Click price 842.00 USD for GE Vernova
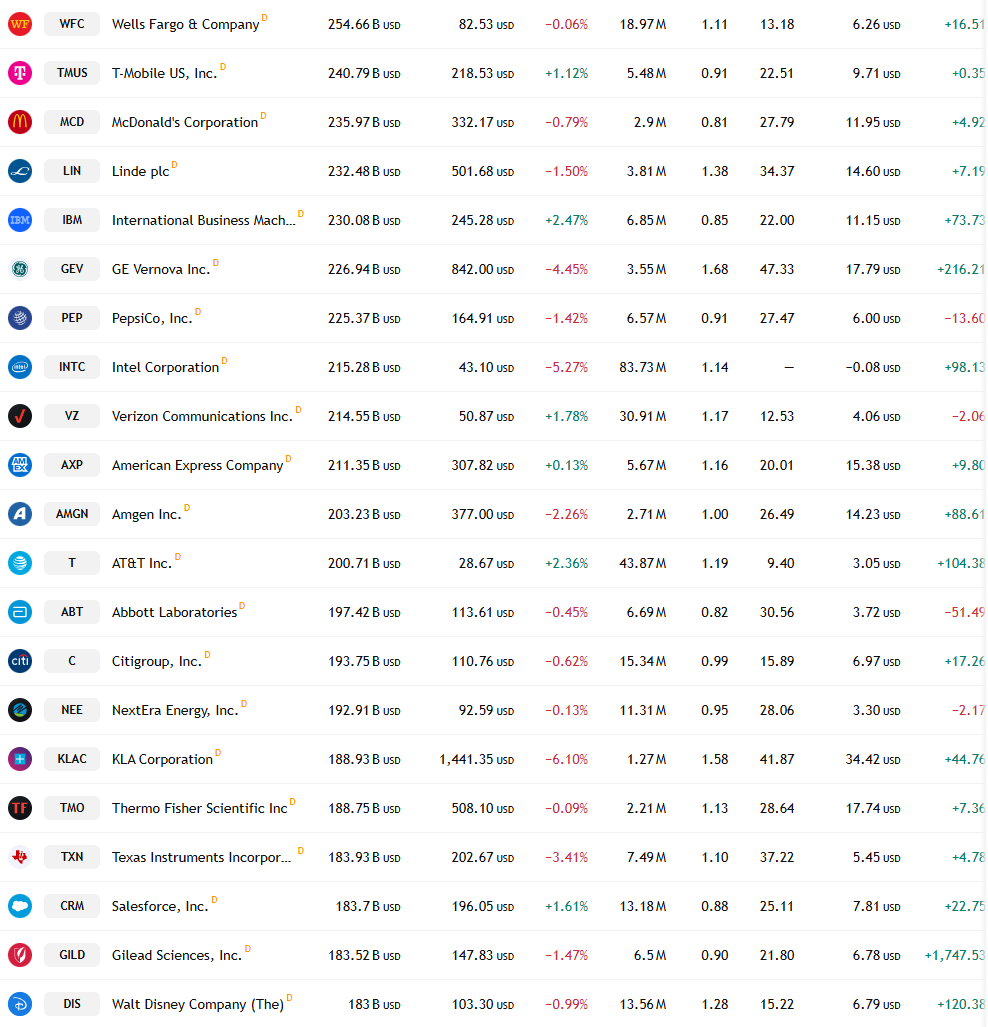Screen dimensions: 988x1027 [x=483, y=269]
